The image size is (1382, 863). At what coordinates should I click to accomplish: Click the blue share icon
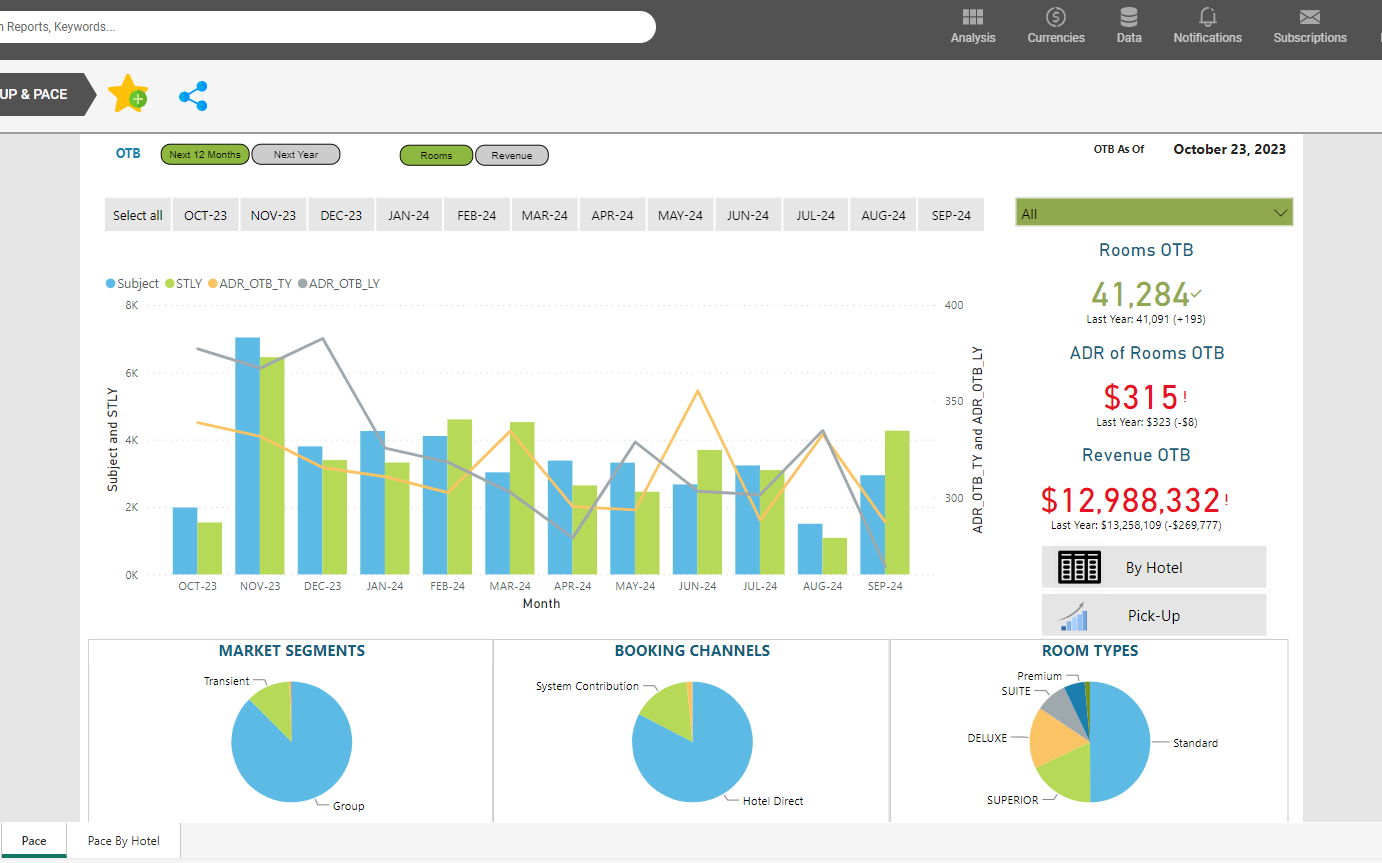tap(193, 96)
